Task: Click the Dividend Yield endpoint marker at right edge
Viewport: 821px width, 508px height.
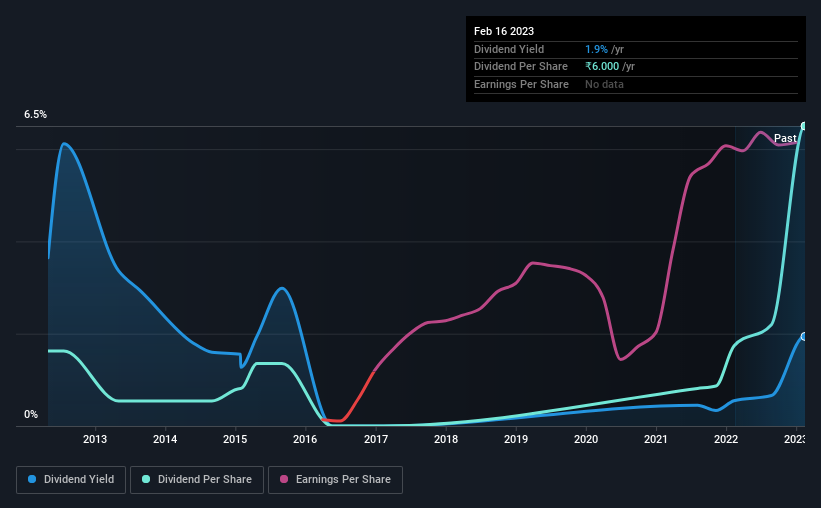Action: click(x=804, y=337)
